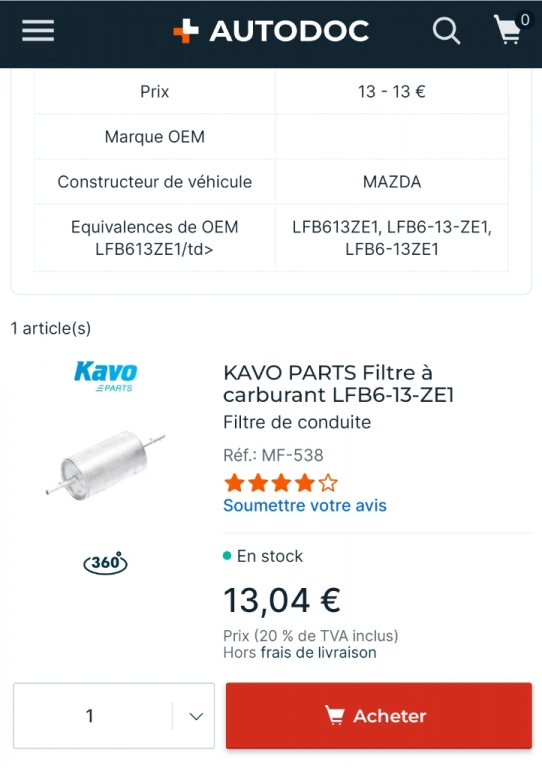Open the KAVO PARTS Filtre à carburant title

[x=339, y=384]
